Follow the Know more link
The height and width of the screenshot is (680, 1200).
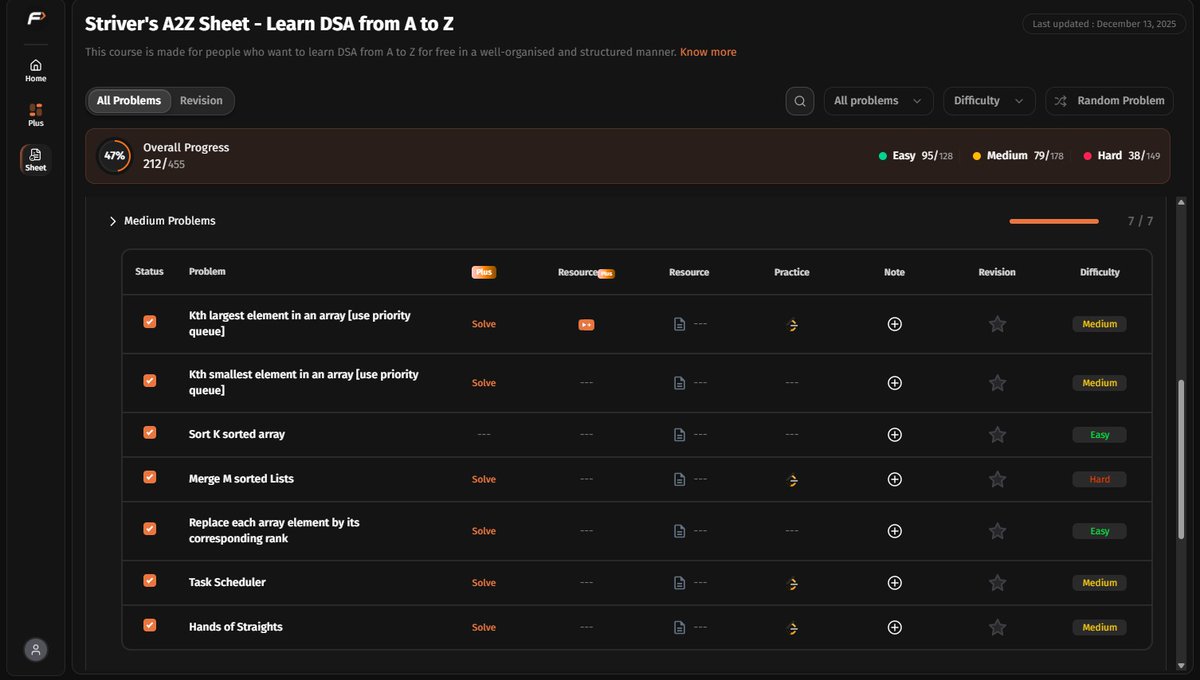click(708, 52)
